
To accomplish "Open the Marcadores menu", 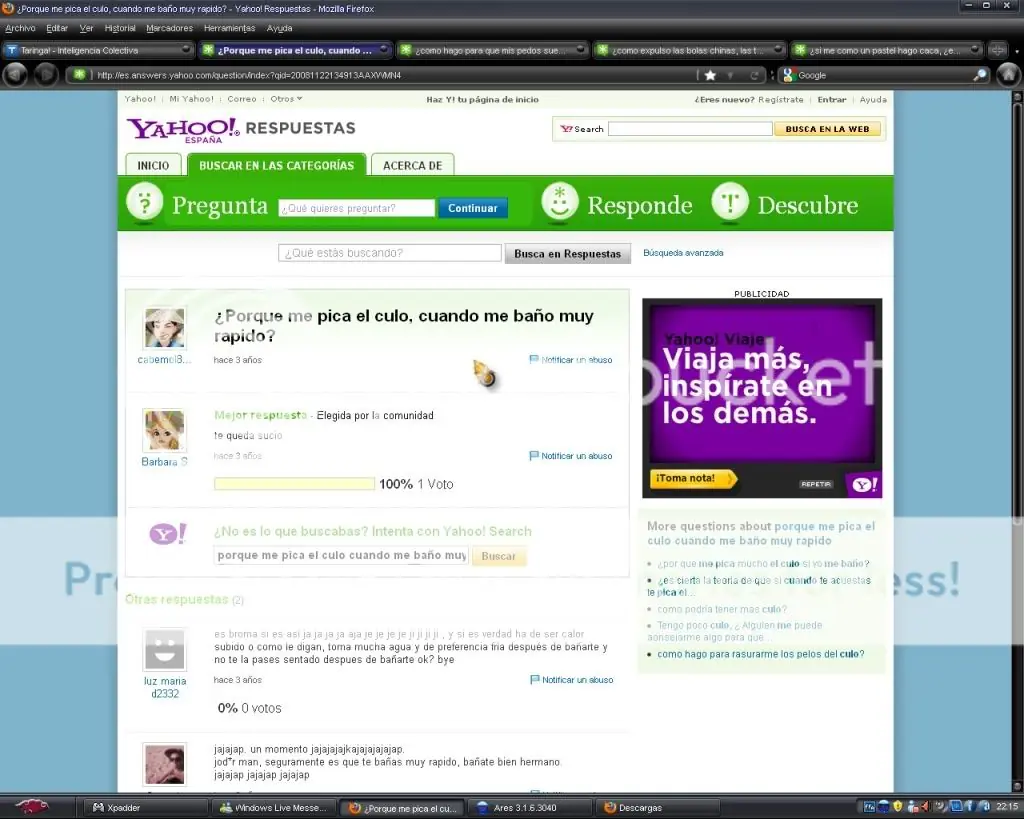I will [170, 28].
